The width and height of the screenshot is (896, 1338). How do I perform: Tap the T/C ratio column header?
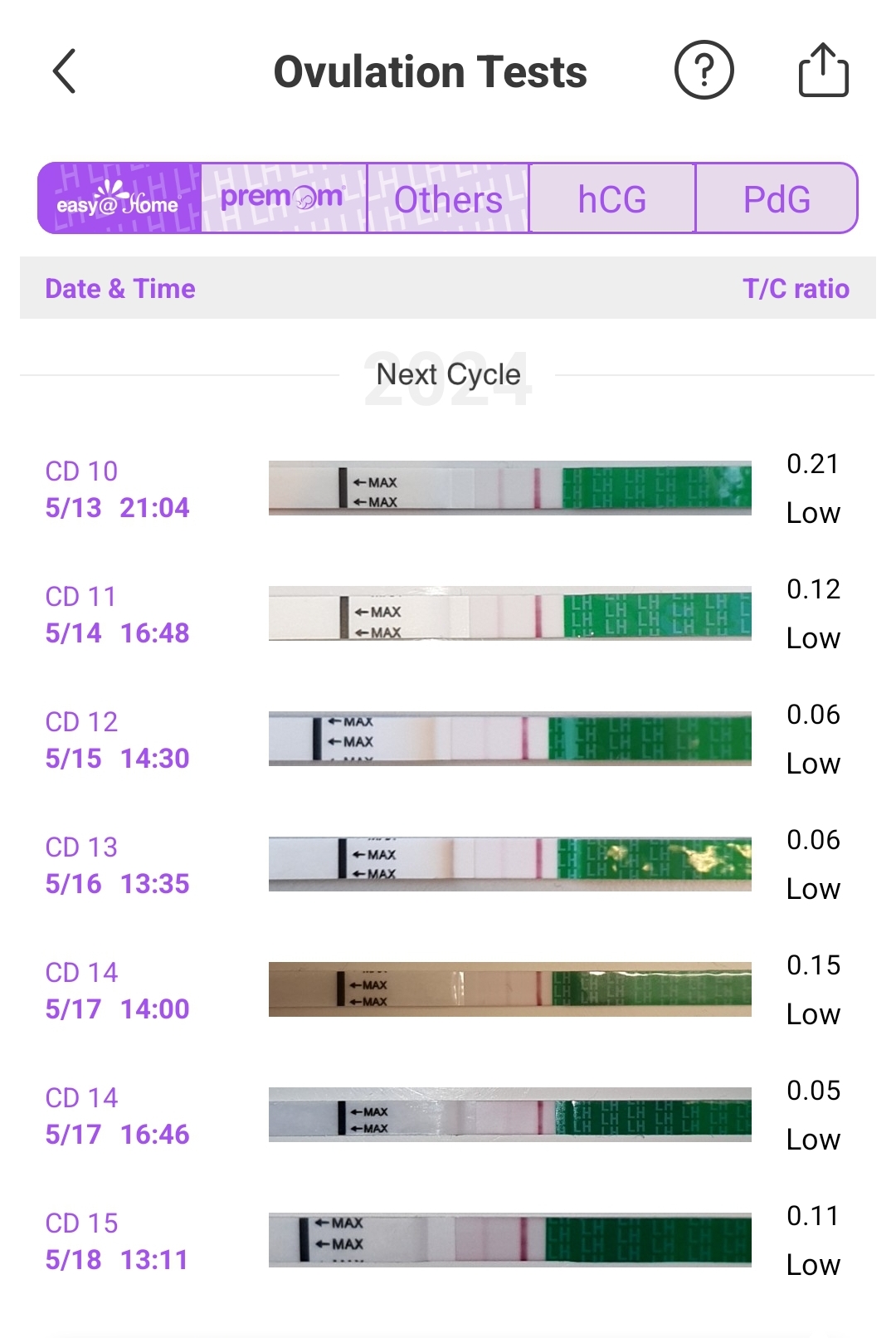pyautogui.click(x=796, y=289)
